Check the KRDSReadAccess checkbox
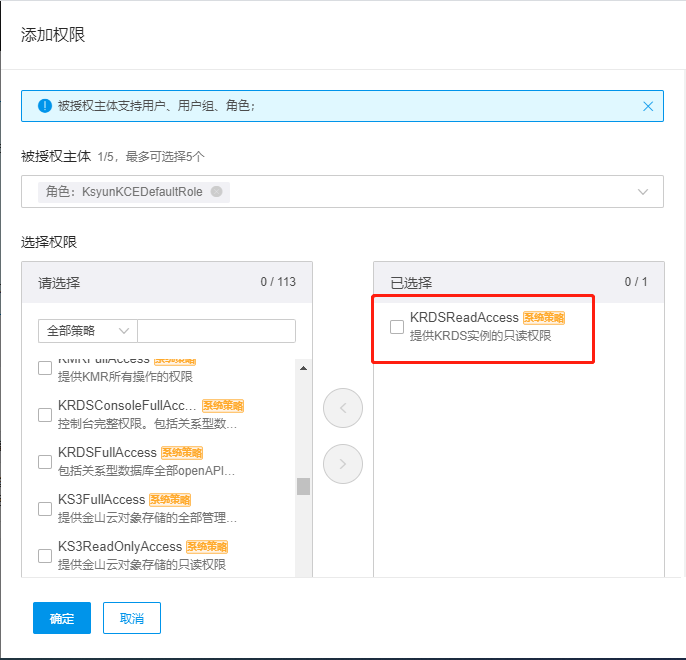 pyautogui.click(x=397, y=327)
